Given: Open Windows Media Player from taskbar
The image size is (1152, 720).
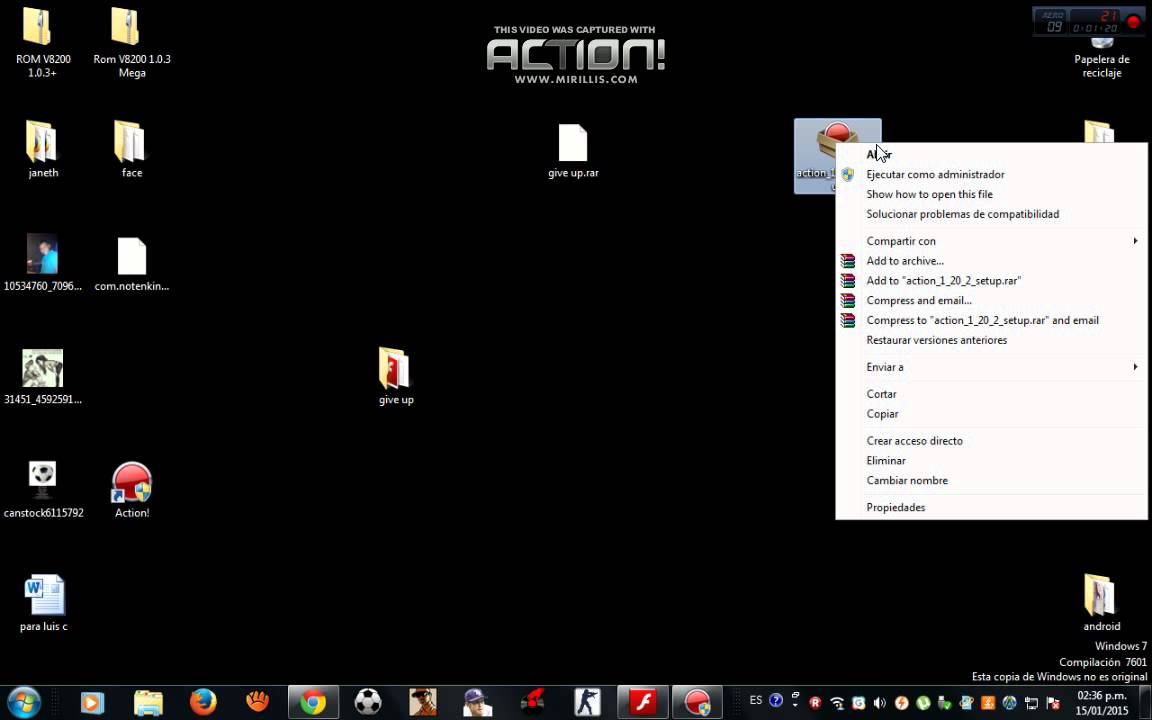Looking at the screenshot, I should tap(93, 702).
